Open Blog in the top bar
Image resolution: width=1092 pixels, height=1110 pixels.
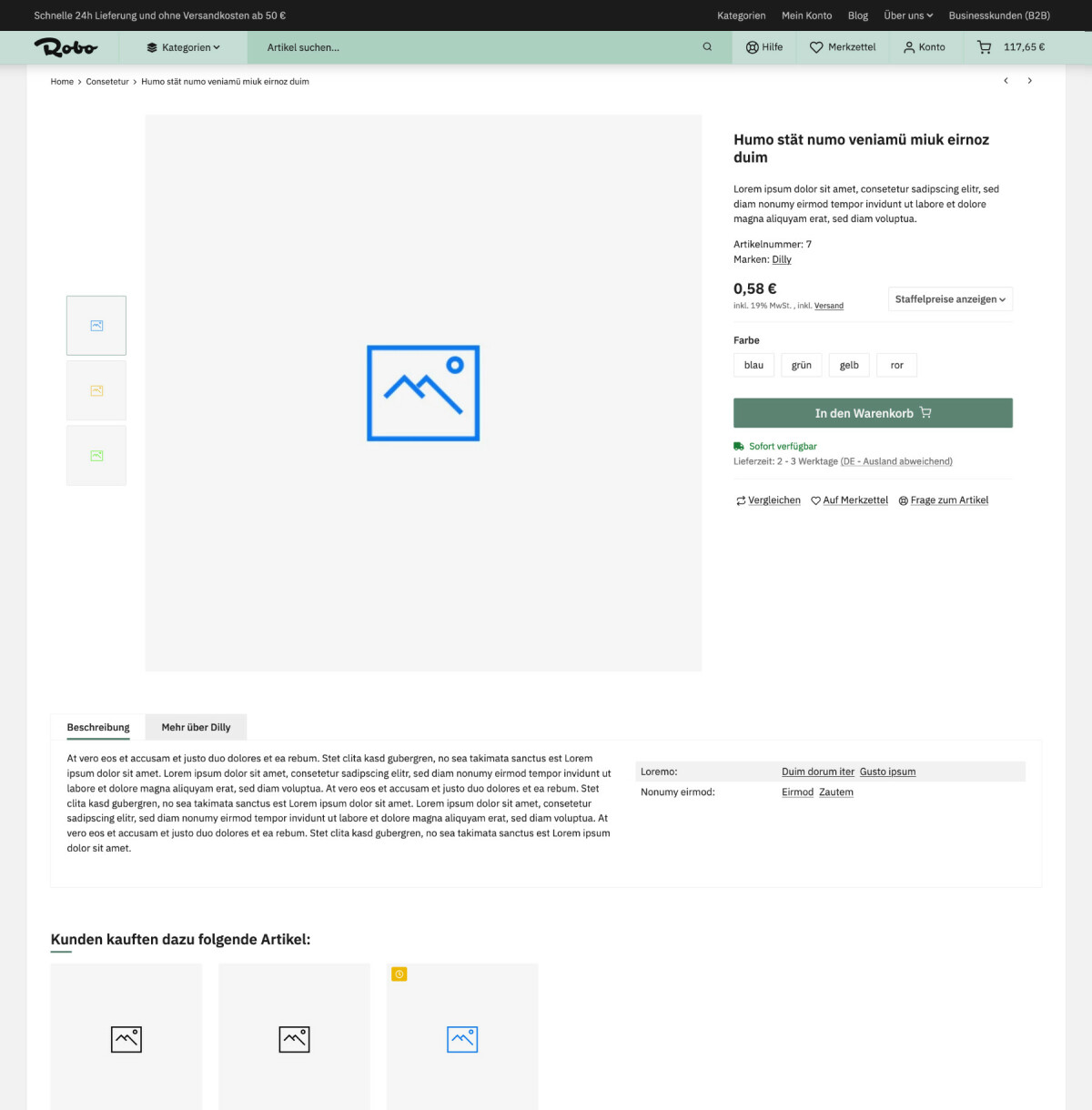pos(858,15)
